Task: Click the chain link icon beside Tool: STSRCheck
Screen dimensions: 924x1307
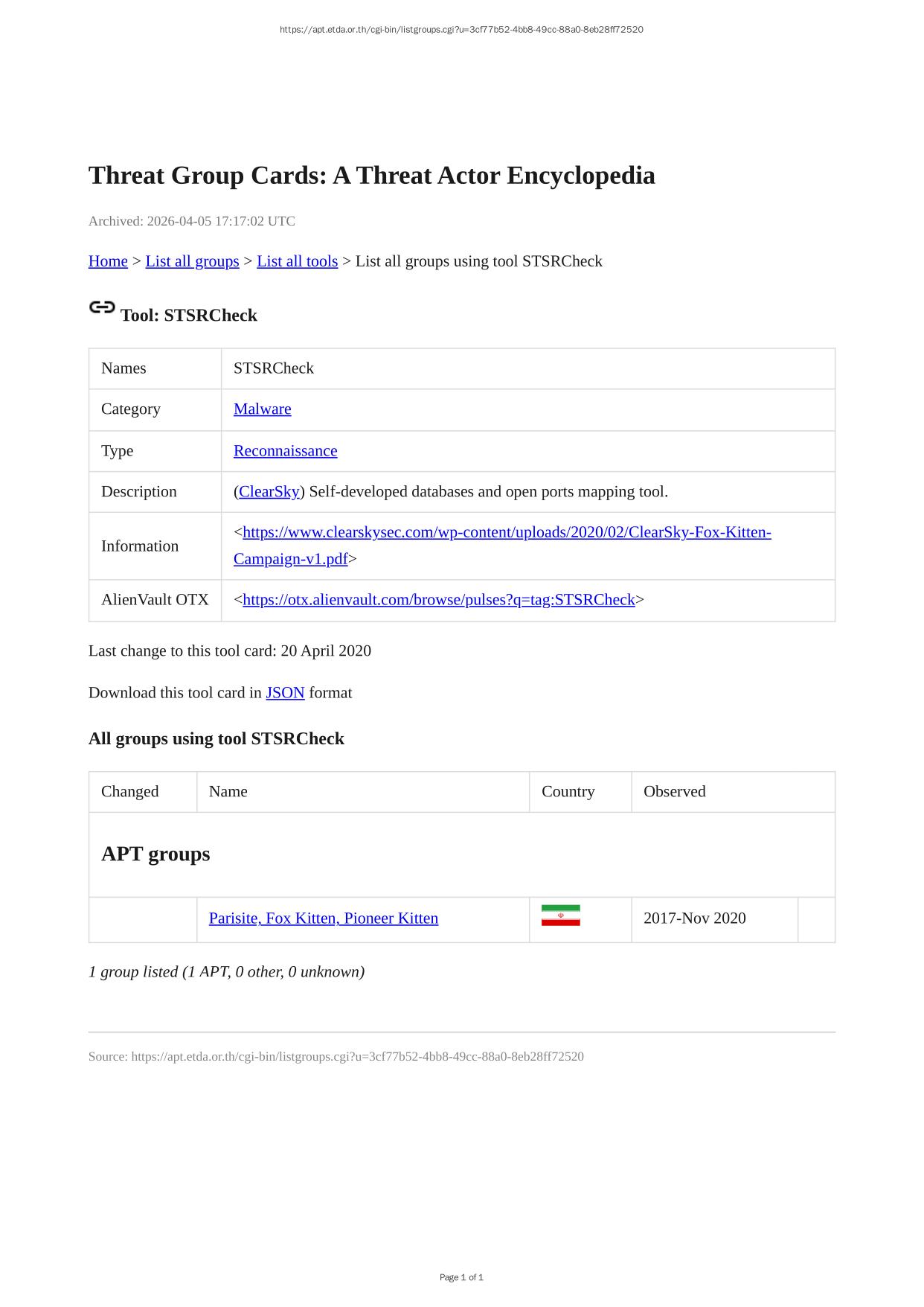Action: tap(102, 307)
